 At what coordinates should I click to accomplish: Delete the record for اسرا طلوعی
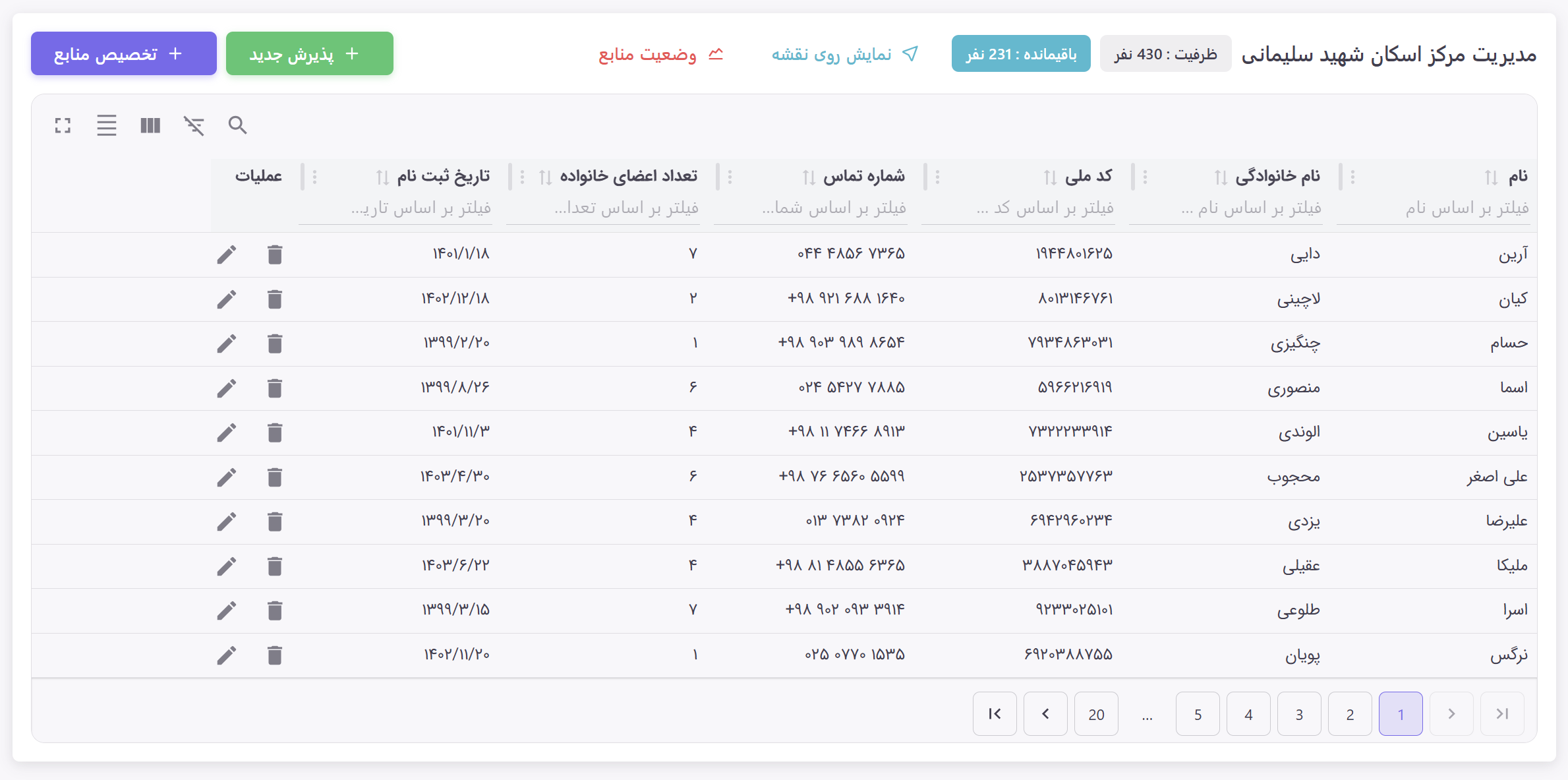click(x=275, y=611)
